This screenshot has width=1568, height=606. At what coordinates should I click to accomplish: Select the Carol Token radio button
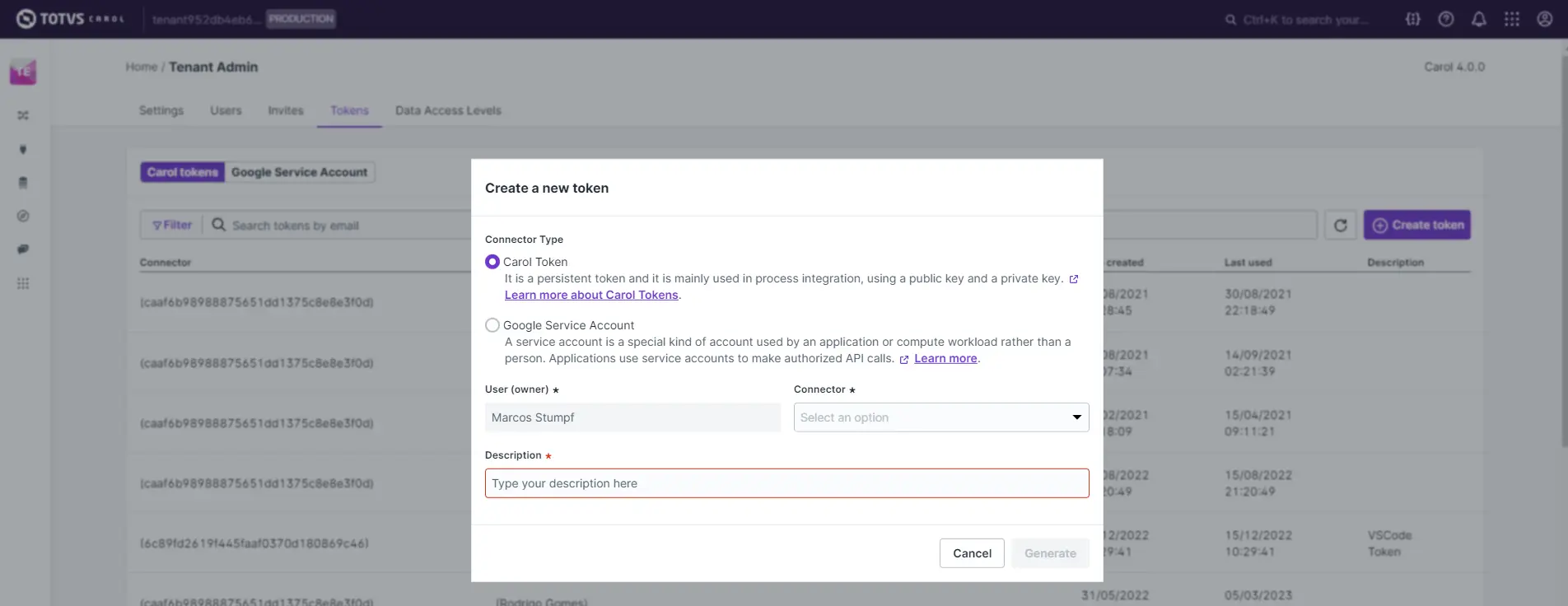point(492,262)
